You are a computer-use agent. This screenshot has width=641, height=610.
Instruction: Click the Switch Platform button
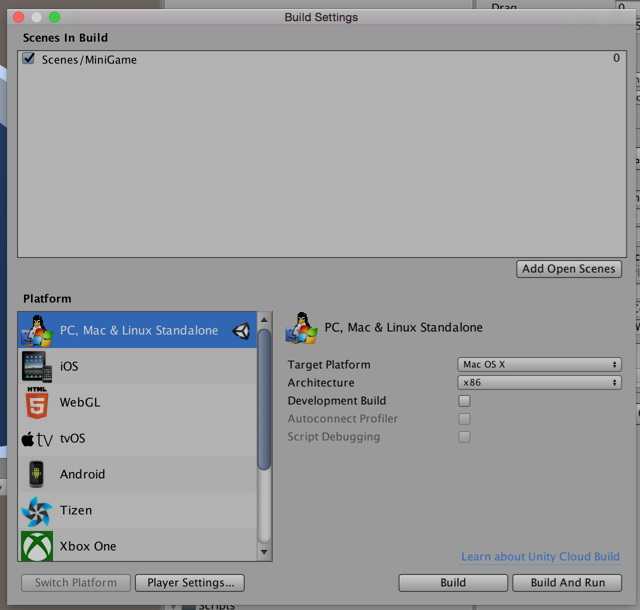76,583
